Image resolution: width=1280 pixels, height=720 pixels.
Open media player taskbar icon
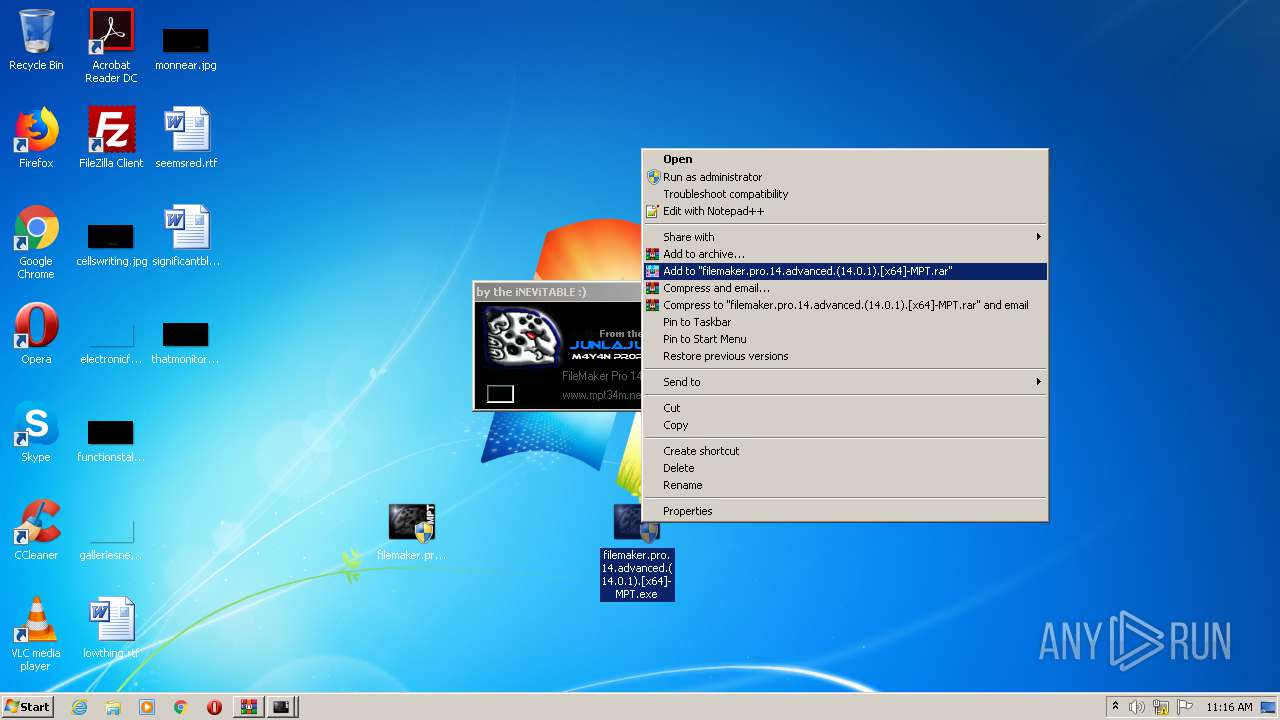(147, 707)
